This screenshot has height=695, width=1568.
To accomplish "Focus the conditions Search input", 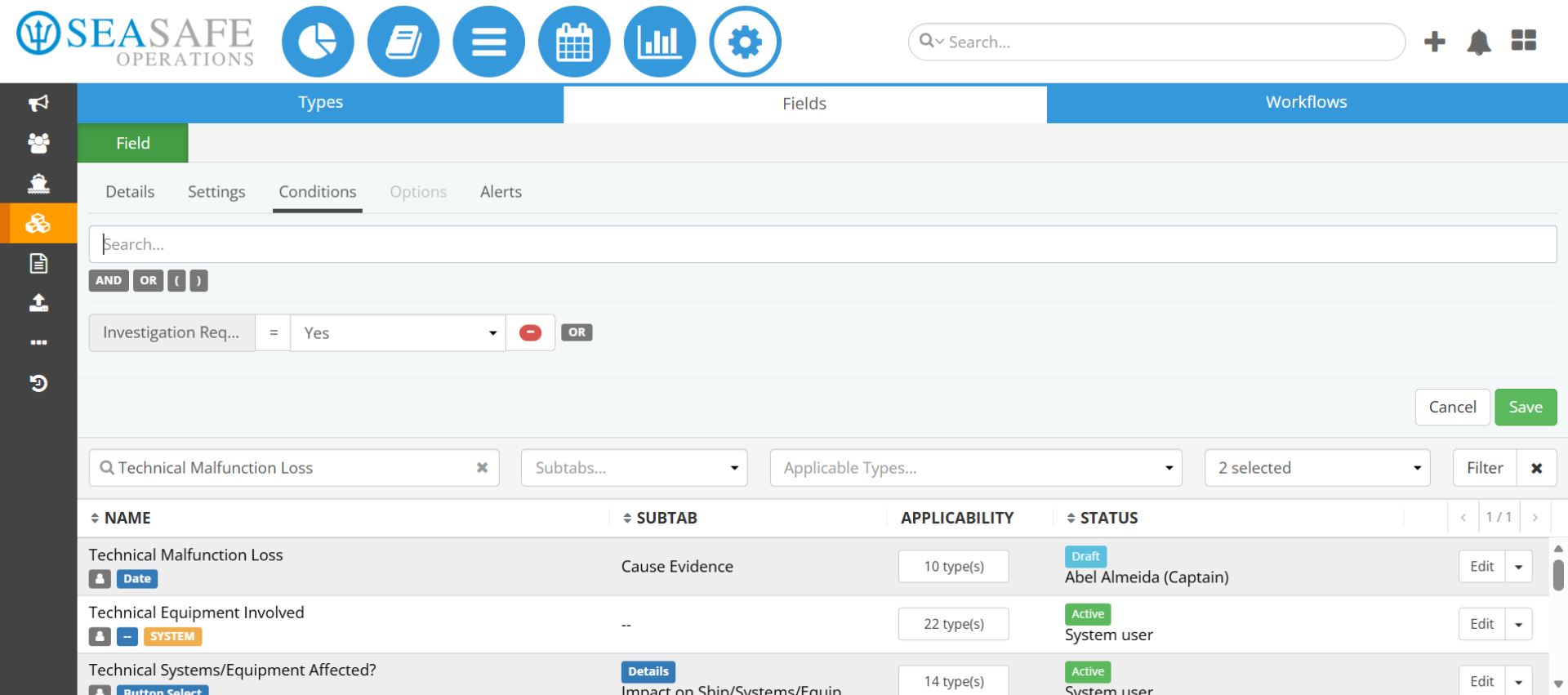I will [x=822, y=244].
